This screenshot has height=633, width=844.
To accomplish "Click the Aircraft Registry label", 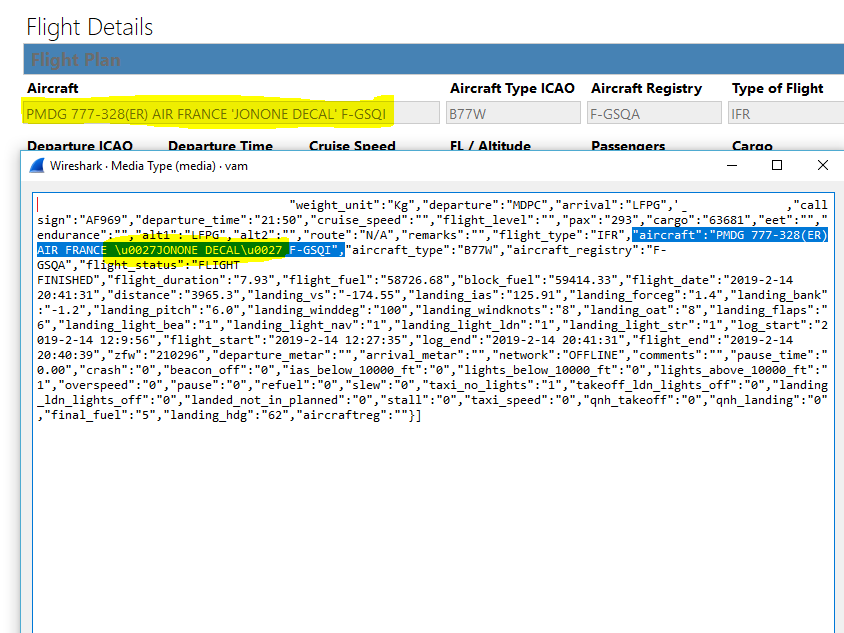I will pyautogui.click(x=646, y=88).
